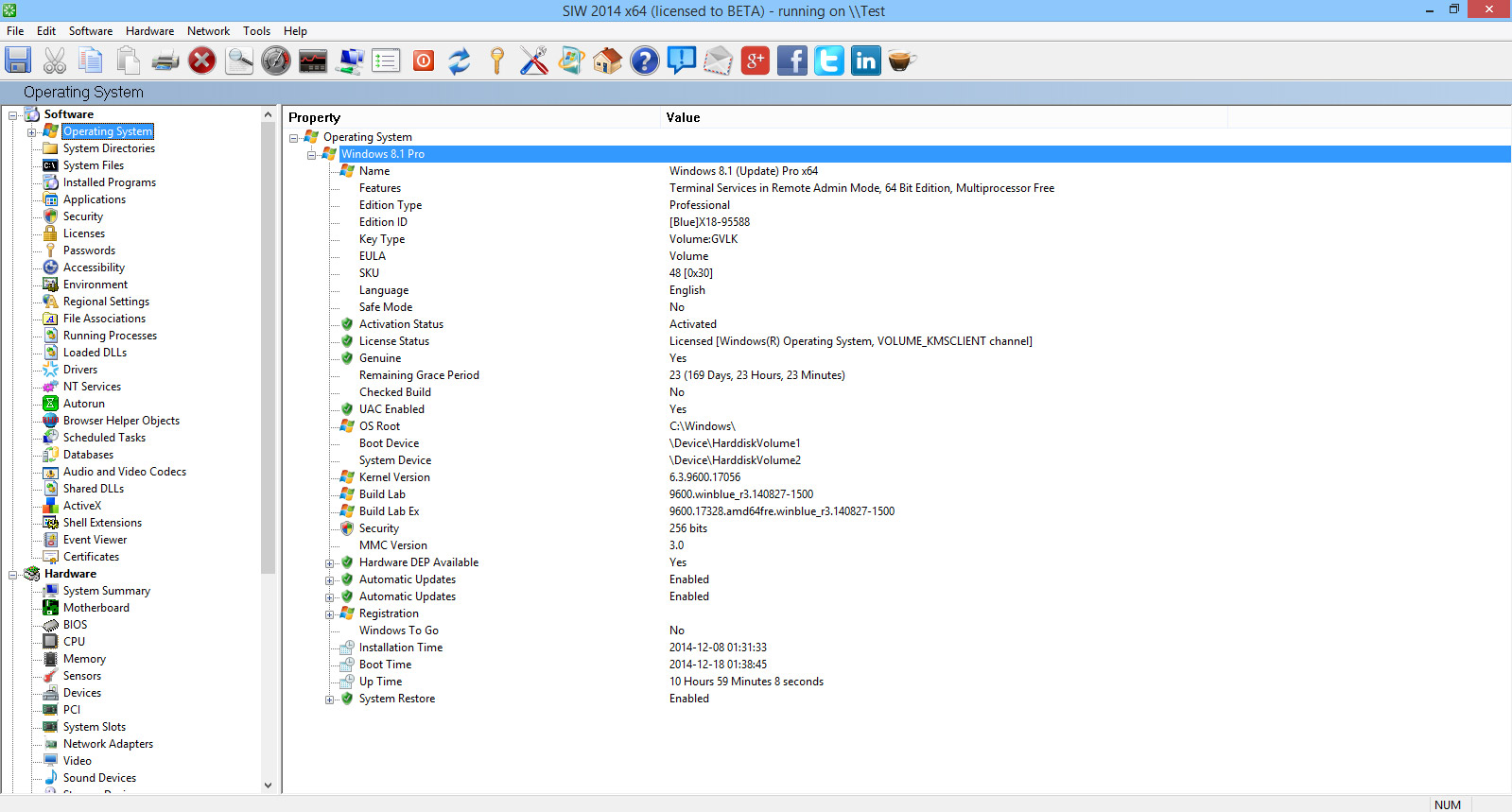This screenshot has width=1512, height=812.
Task: Click the list options toolbar icon
Action: click(386, 60)
